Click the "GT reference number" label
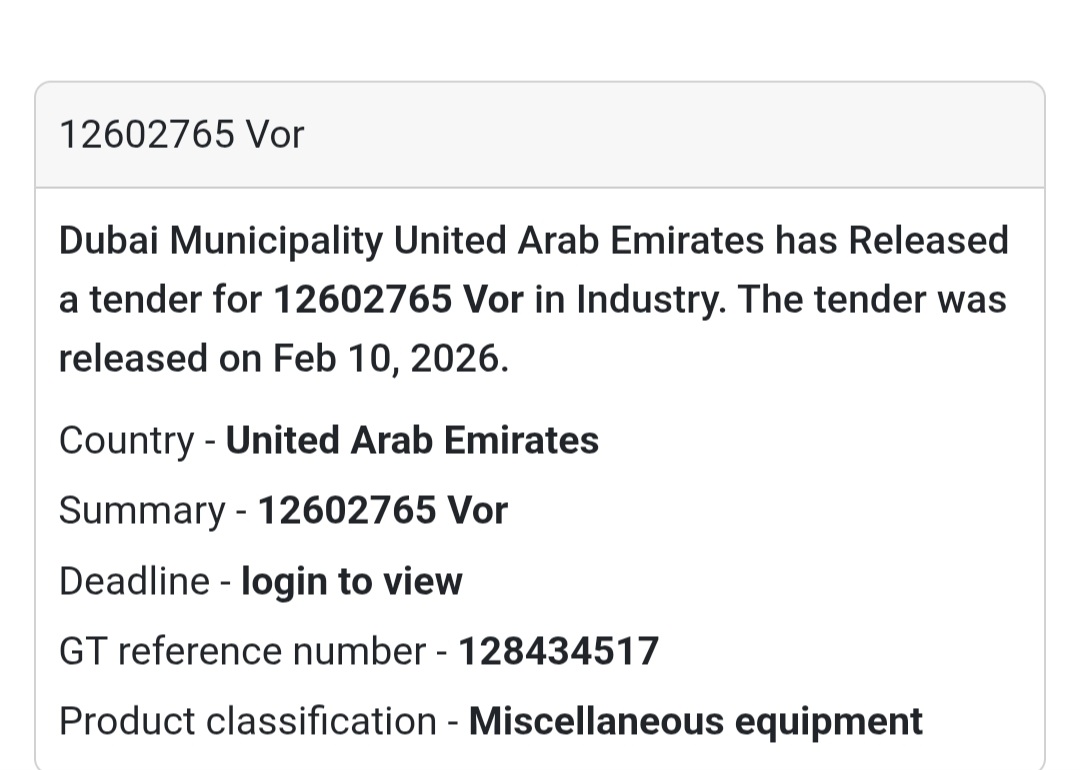Screen dimensions: 1080x770 pyautogui.click(x=242, y=651)
